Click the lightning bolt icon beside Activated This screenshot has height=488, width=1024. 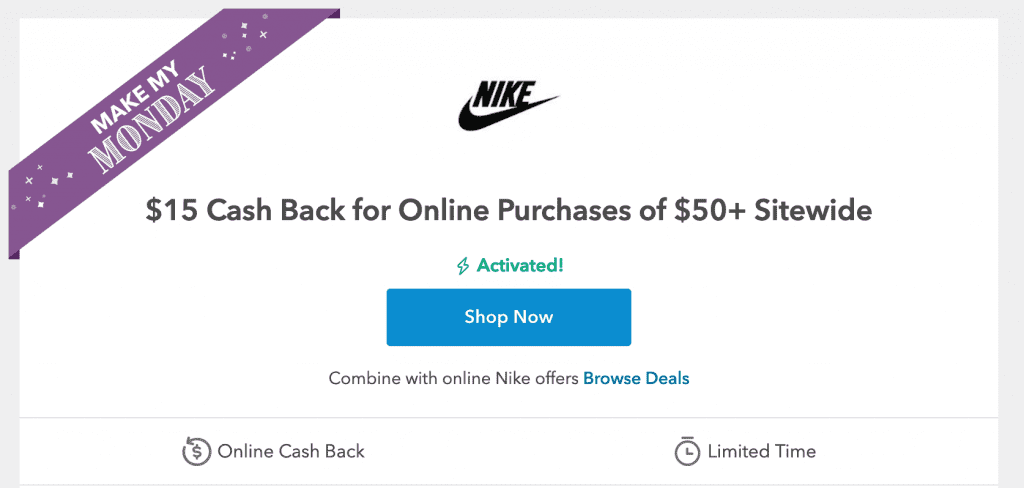(x=462, y=266)
